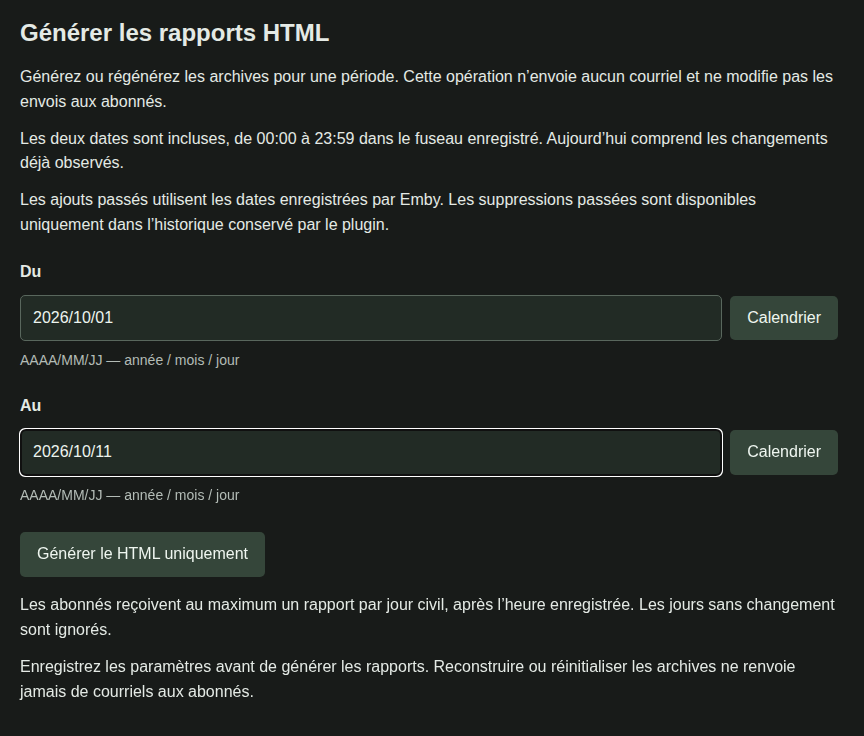The image size is (864, 736).
Task: Click paragraph starting Générez ou régénérez les archives
Action: pos(426,89)
